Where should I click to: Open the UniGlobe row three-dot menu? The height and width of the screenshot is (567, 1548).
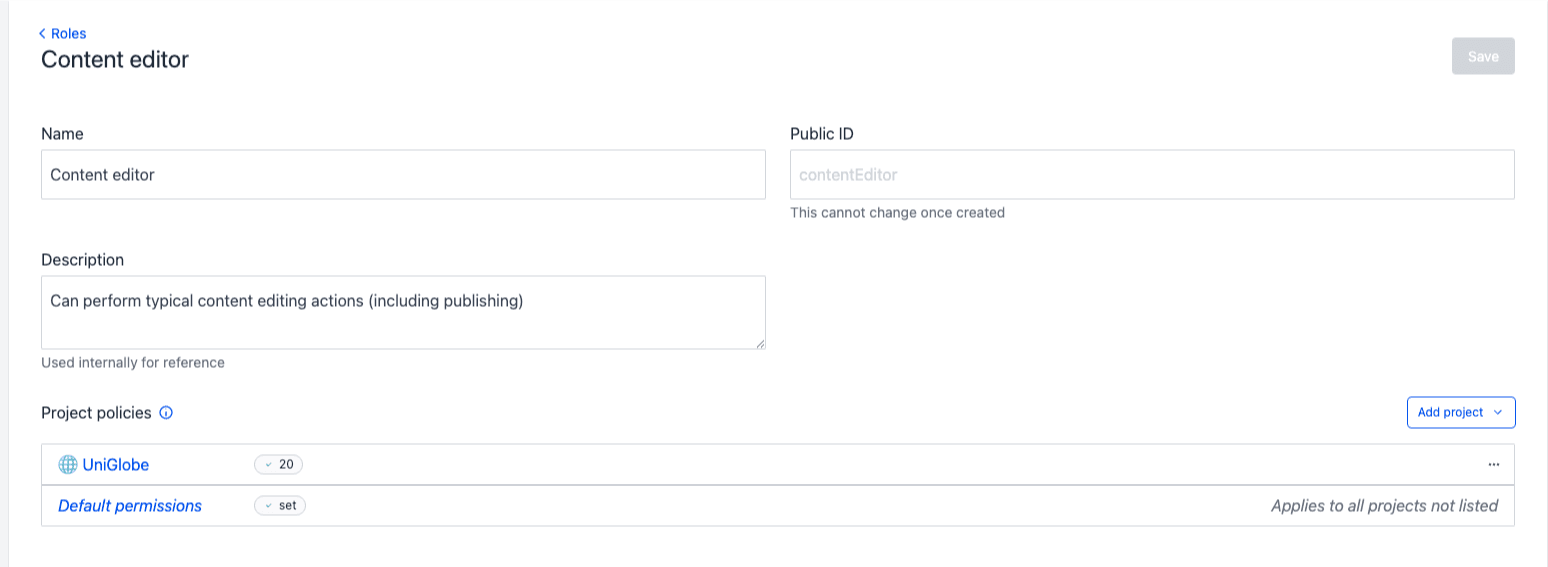[1493, 464]
